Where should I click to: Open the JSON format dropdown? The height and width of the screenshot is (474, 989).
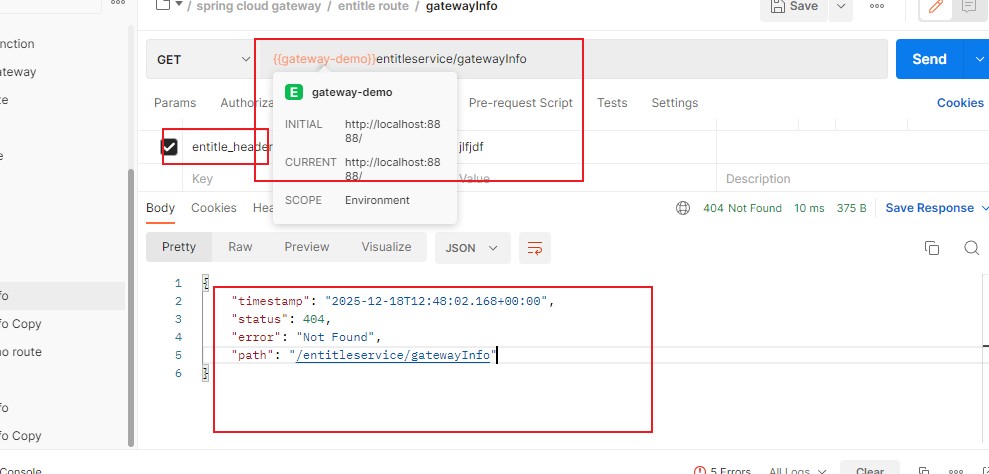point(472,248)
